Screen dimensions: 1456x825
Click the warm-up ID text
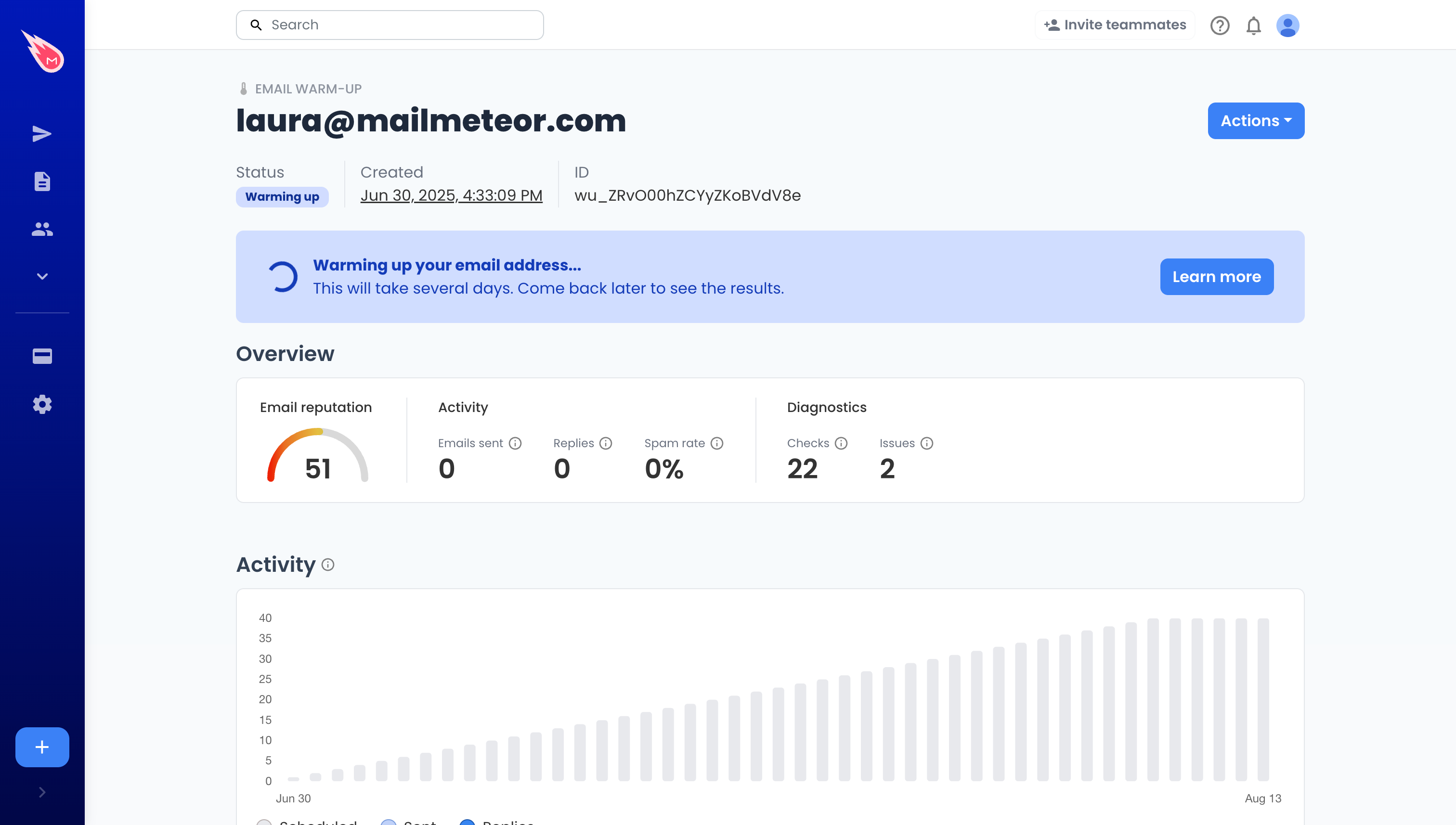tap(687, 195)
